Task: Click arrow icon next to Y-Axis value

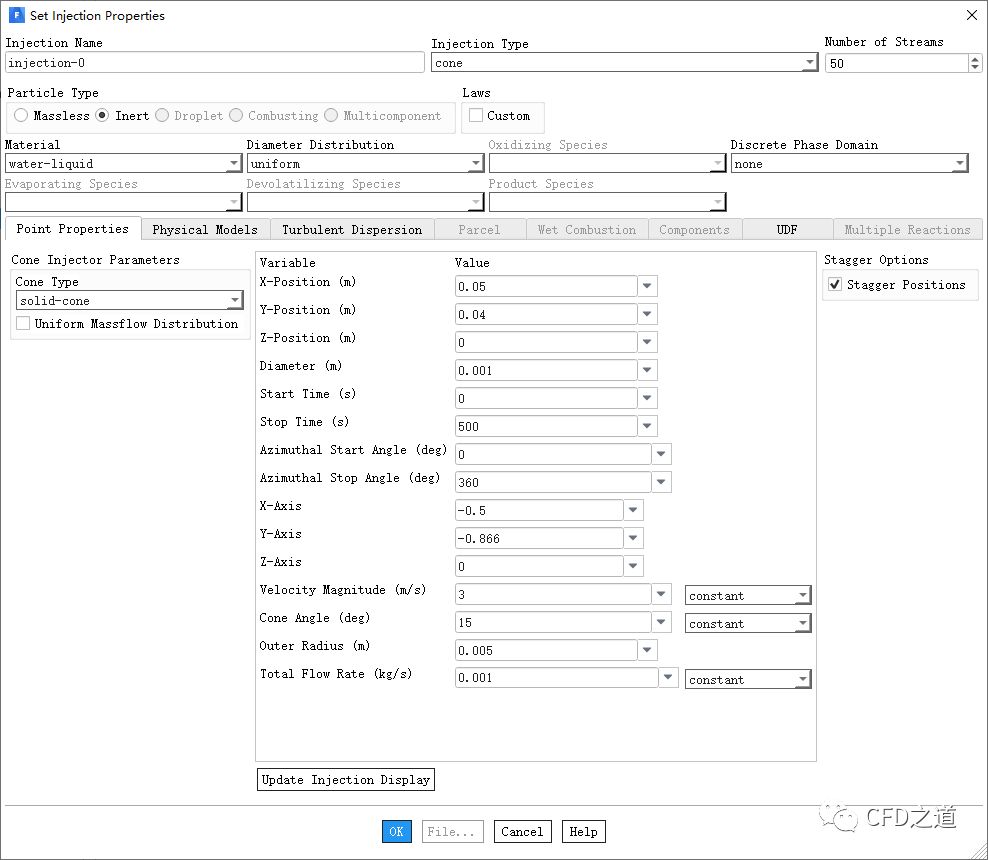Action: 634,539
